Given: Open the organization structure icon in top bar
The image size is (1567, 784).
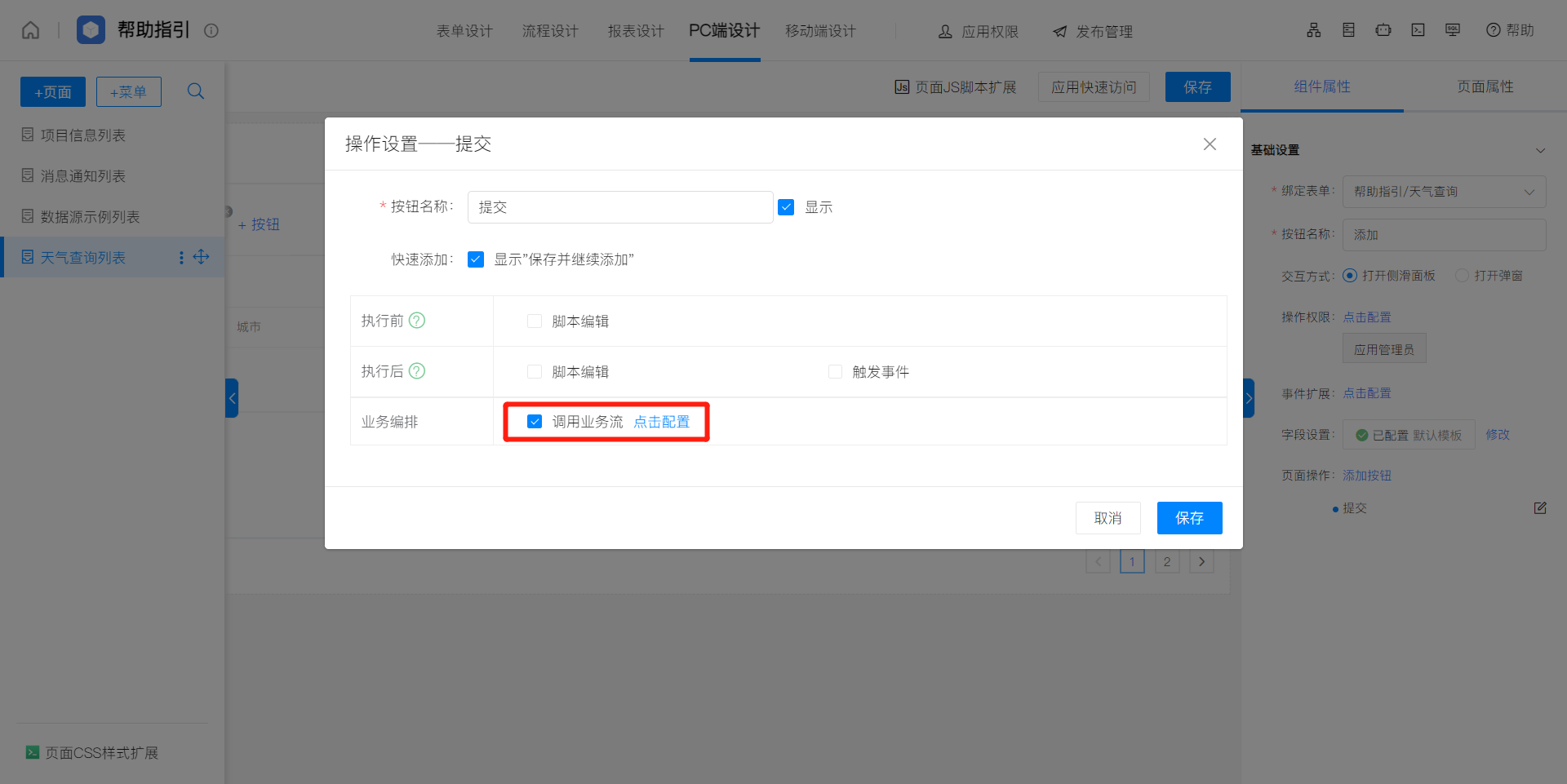Looking at the screenshot, I should click(1313, 30).
